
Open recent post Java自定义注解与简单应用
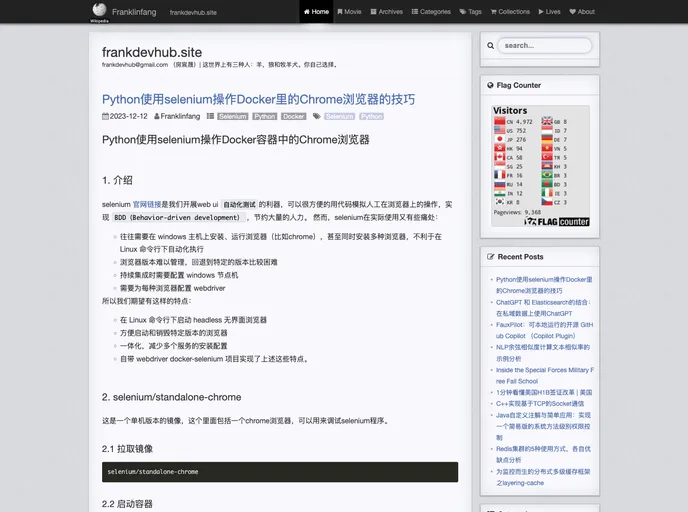tap(543, 426)
